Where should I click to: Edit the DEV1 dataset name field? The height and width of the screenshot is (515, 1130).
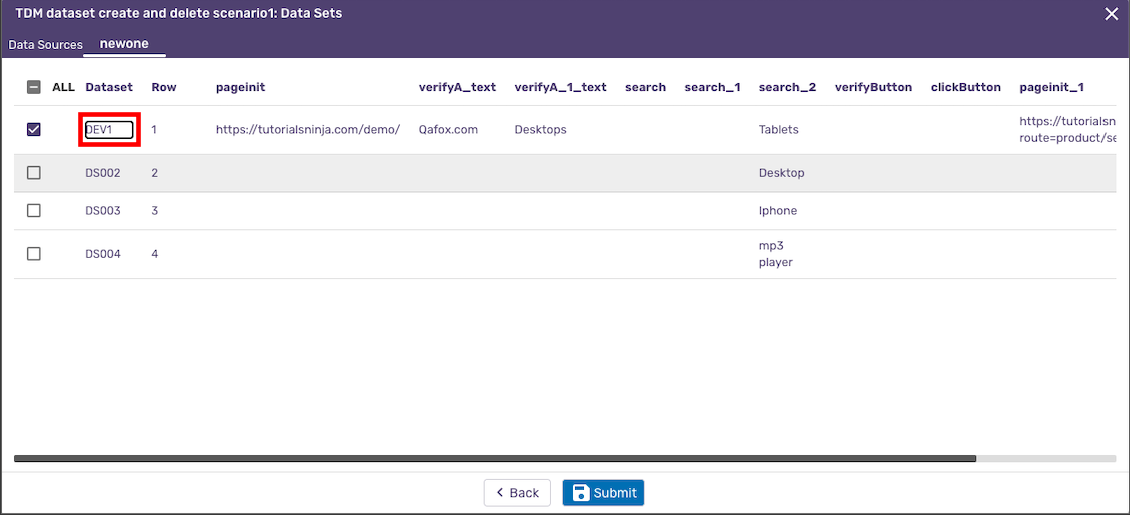pyautogui.click(x=109, y=130)
